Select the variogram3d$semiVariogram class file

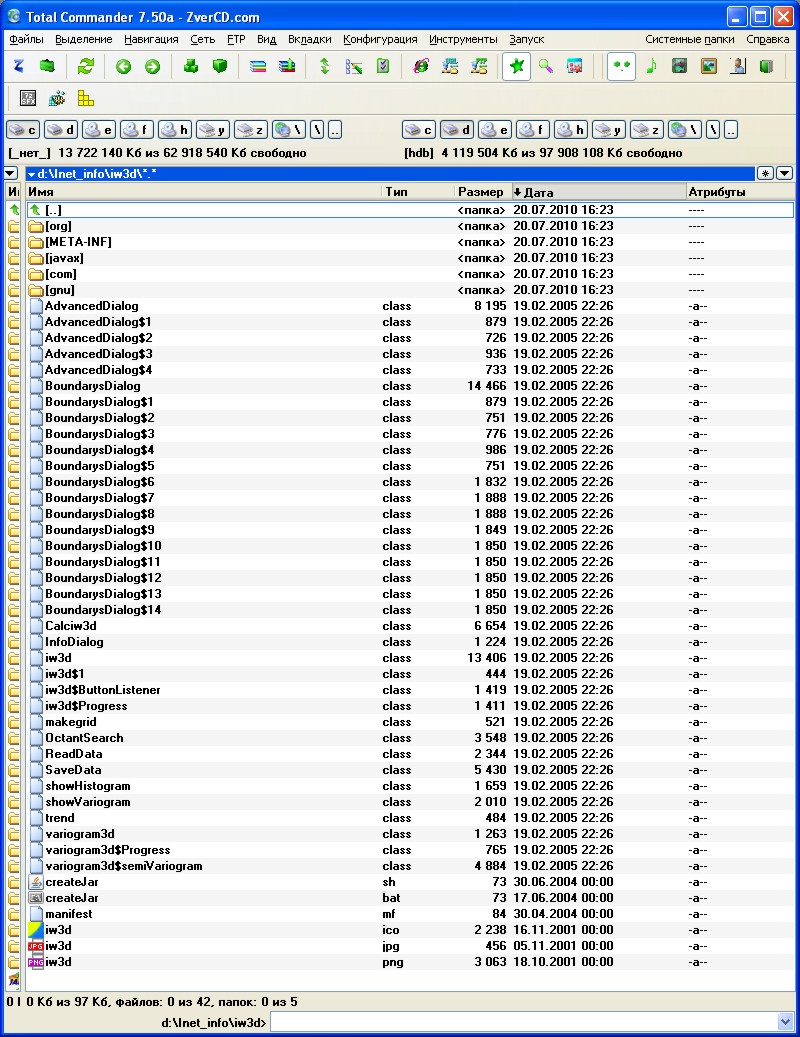coord(410,866)
